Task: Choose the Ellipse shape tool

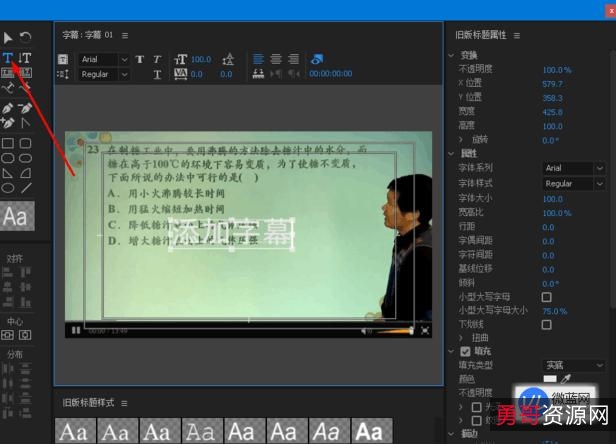Action: pos(8,187)
